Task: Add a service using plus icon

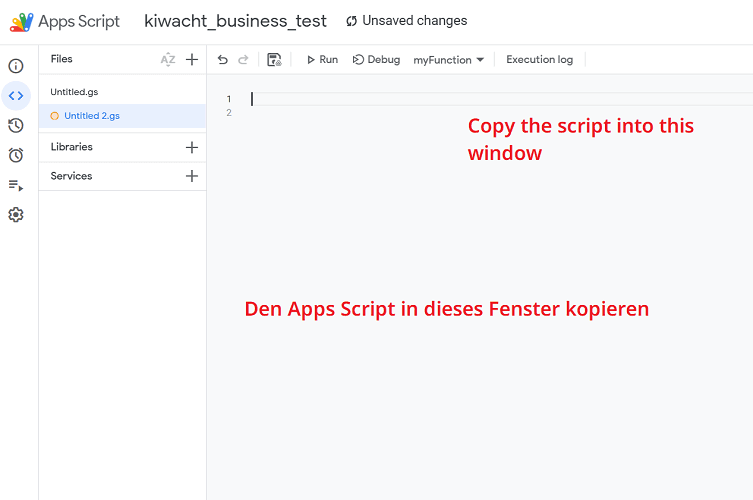Action: click(192, 176)
